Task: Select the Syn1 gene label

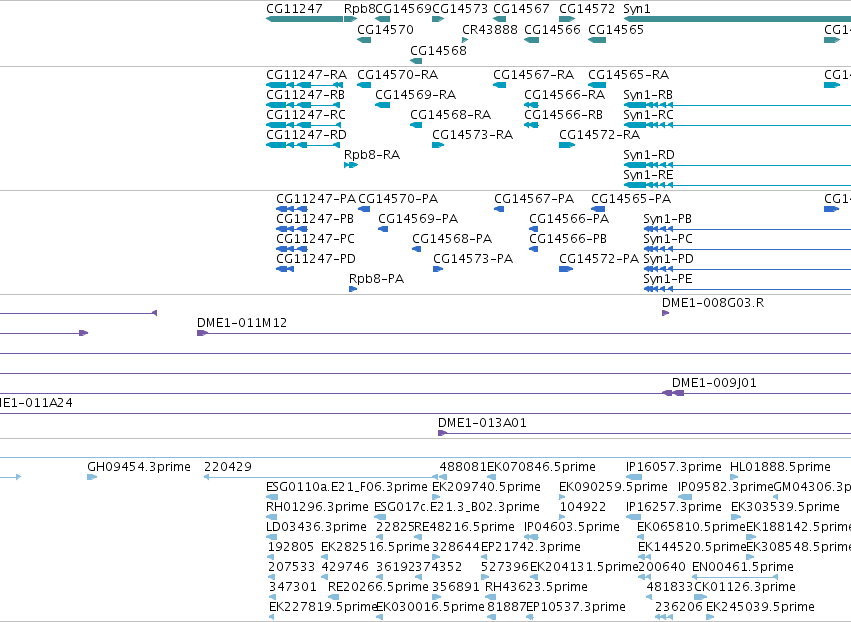Action: click(637, 9)
